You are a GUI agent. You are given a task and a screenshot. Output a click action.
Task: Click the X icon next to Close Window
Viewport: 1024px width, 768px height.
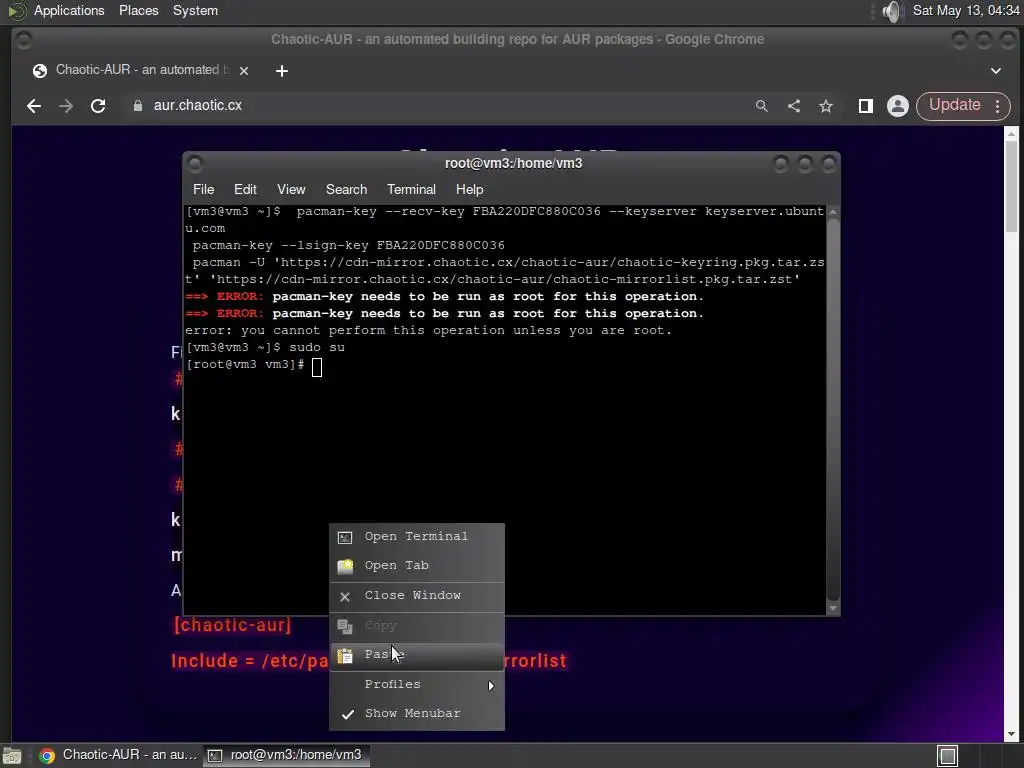click(x=345, y=596)
